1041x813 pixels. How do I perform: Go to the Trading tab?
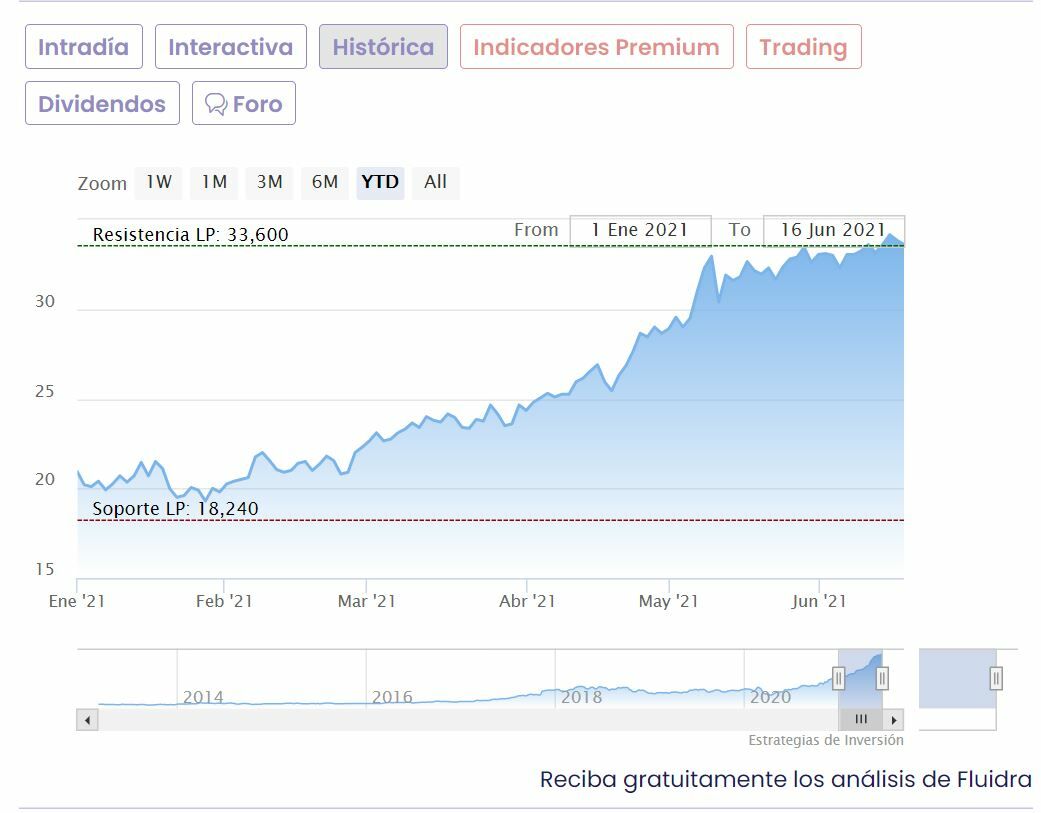click(x=803, y=47)
